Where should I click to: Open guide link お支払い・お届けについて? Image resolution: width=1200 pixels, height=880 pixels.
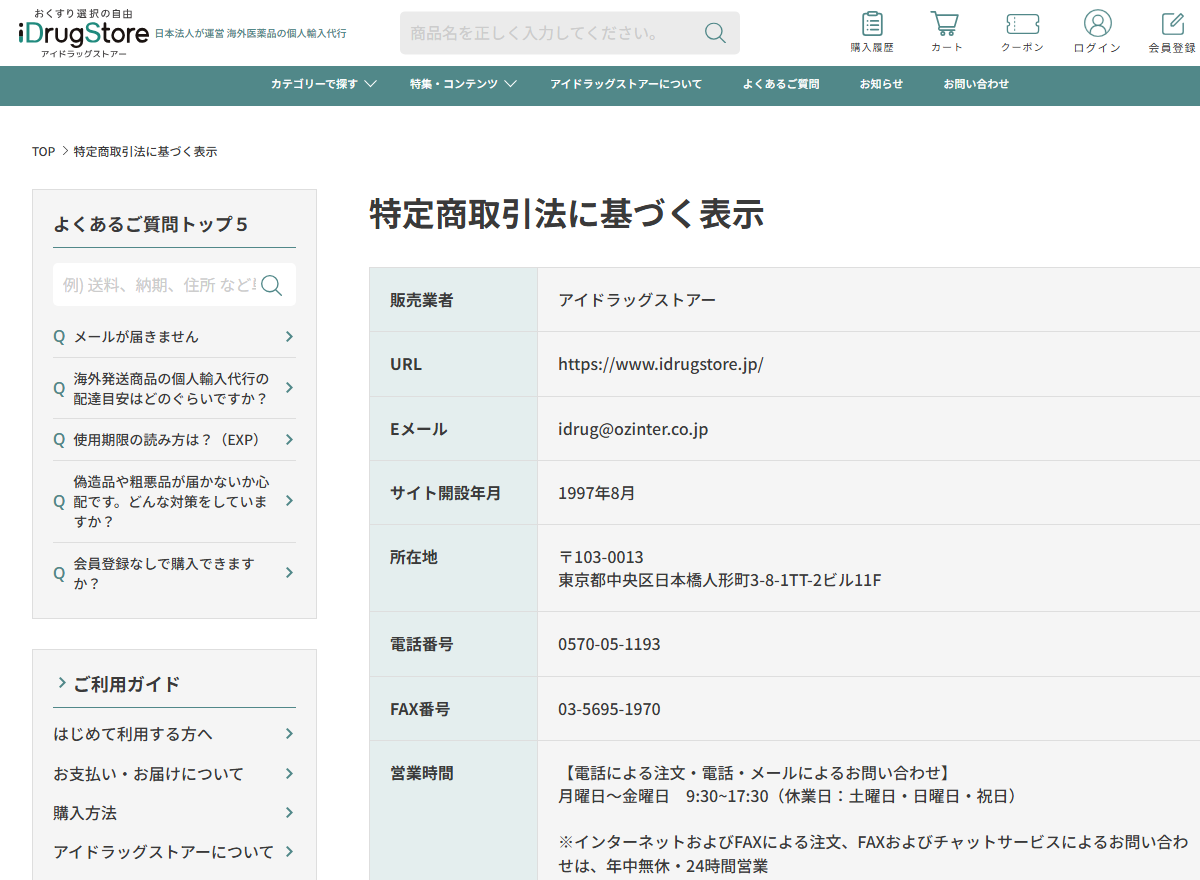[x=148, y=774]
